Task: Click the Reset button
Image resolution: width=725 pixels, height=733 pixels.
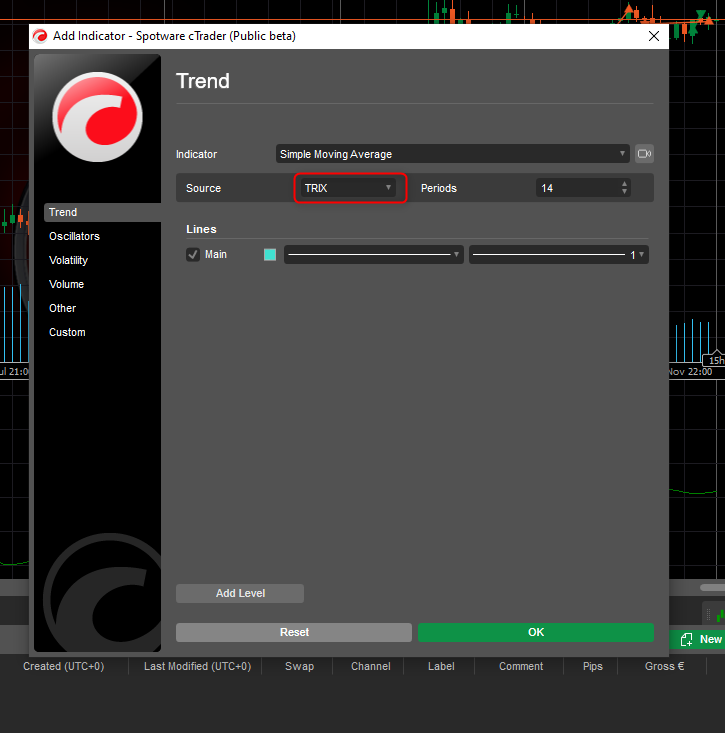Action: click(x=294, y=632)
